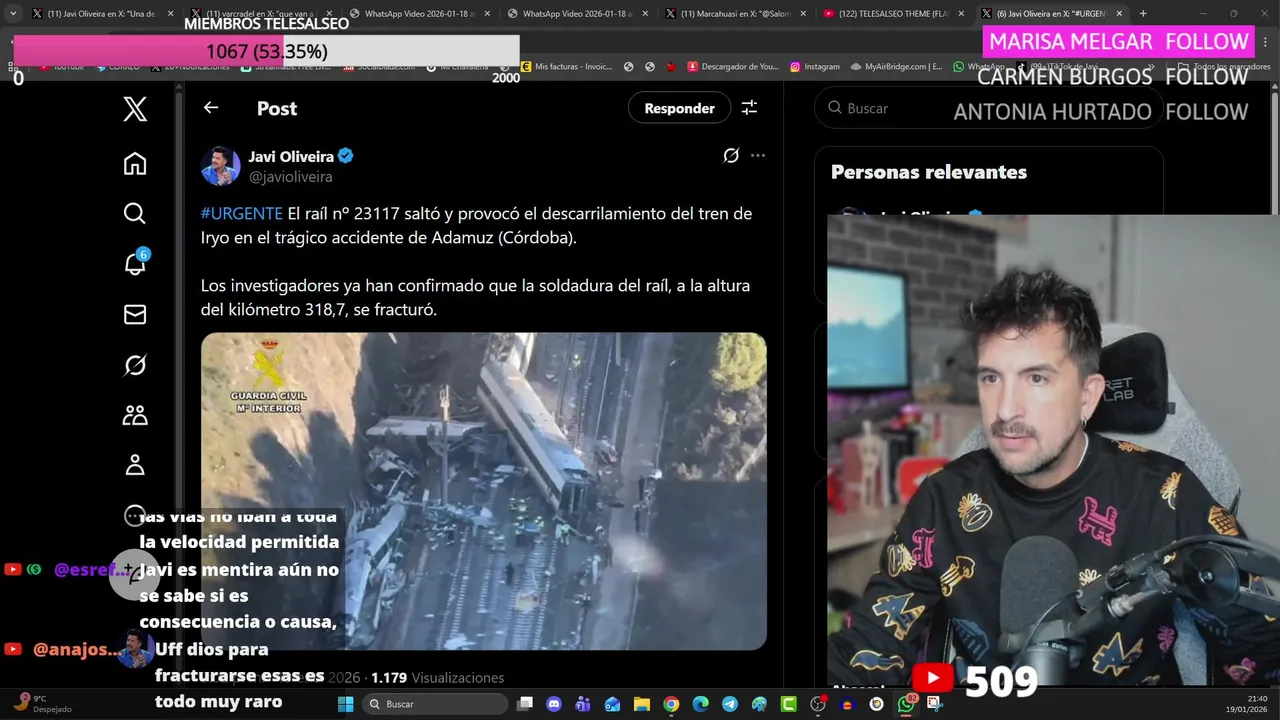This screenshot has height=720, width=1280.
Task: Click the taskbar Buscar search box
Action: (434, 704)
